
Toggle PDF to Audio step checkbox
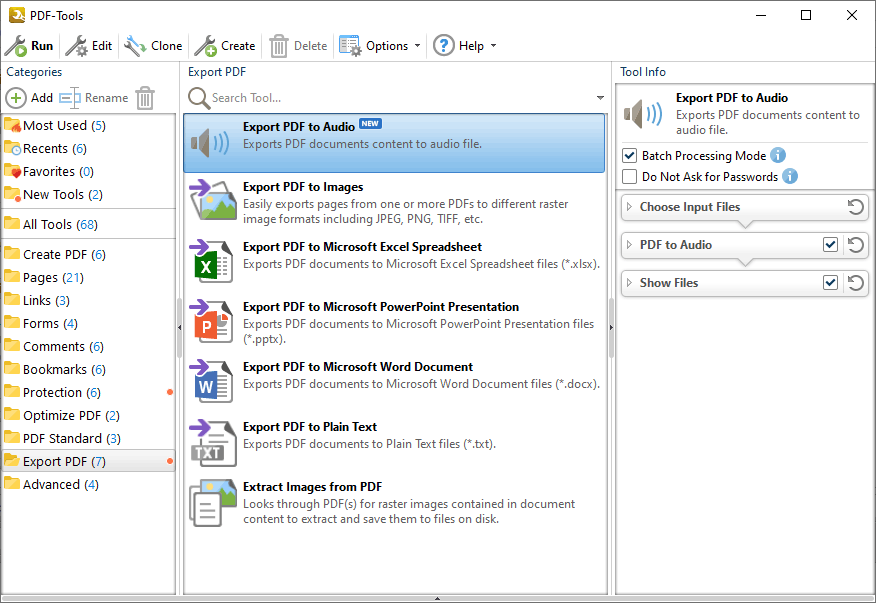click(830, 245)
